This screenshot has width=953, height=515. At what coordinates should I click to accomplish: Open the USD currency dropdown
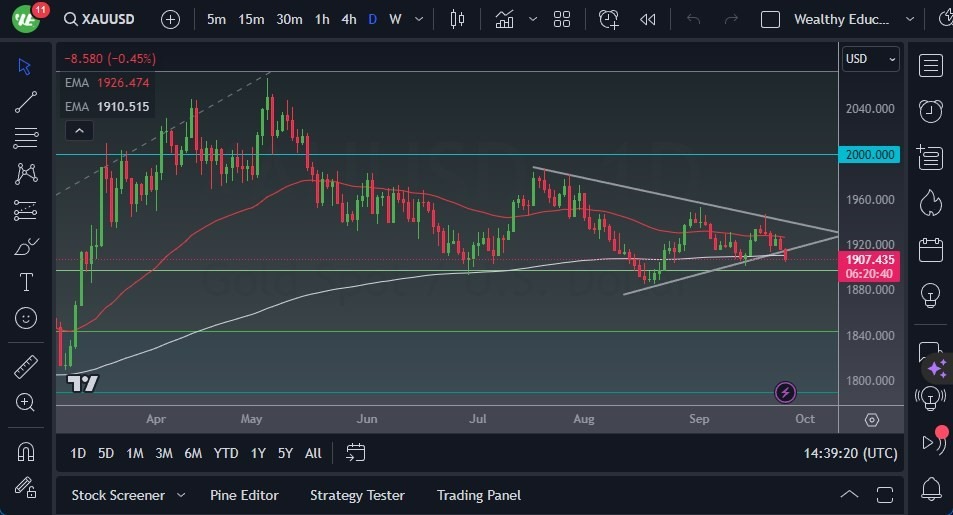(870, 59)
